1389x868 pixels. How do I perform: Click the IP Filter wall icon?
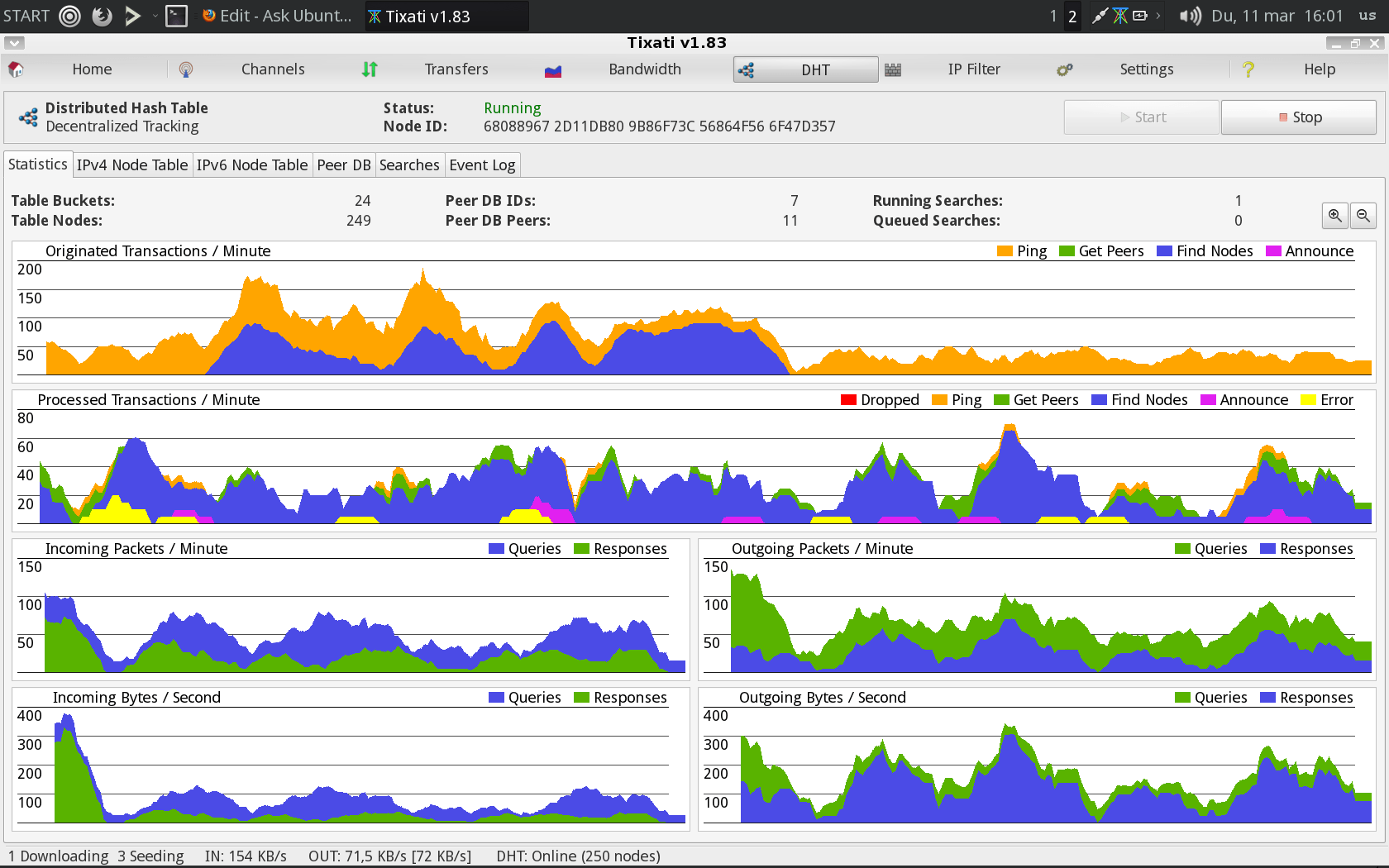(x=893, y=69)
